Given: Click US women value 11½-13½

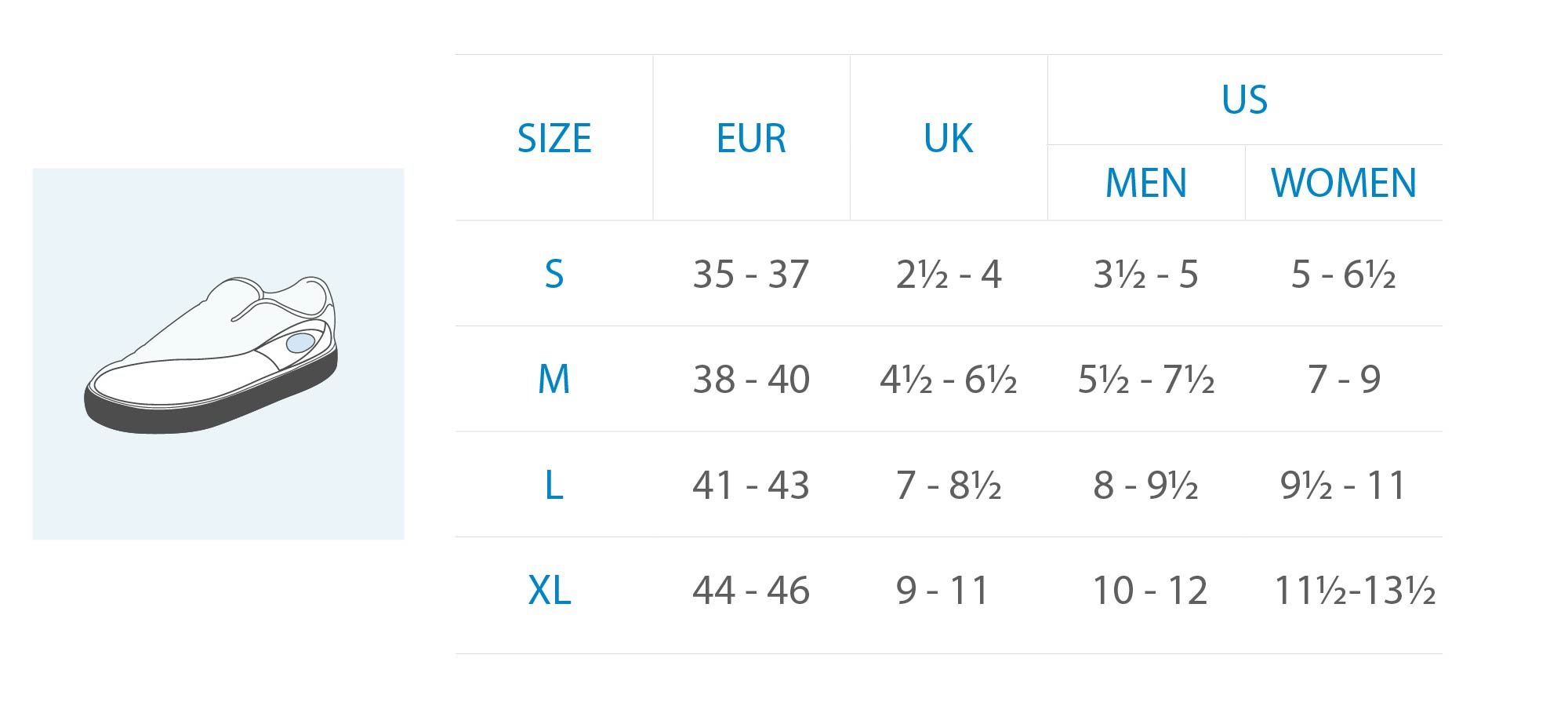Looking at the screenshot, I should click(x=1356, y=590).
